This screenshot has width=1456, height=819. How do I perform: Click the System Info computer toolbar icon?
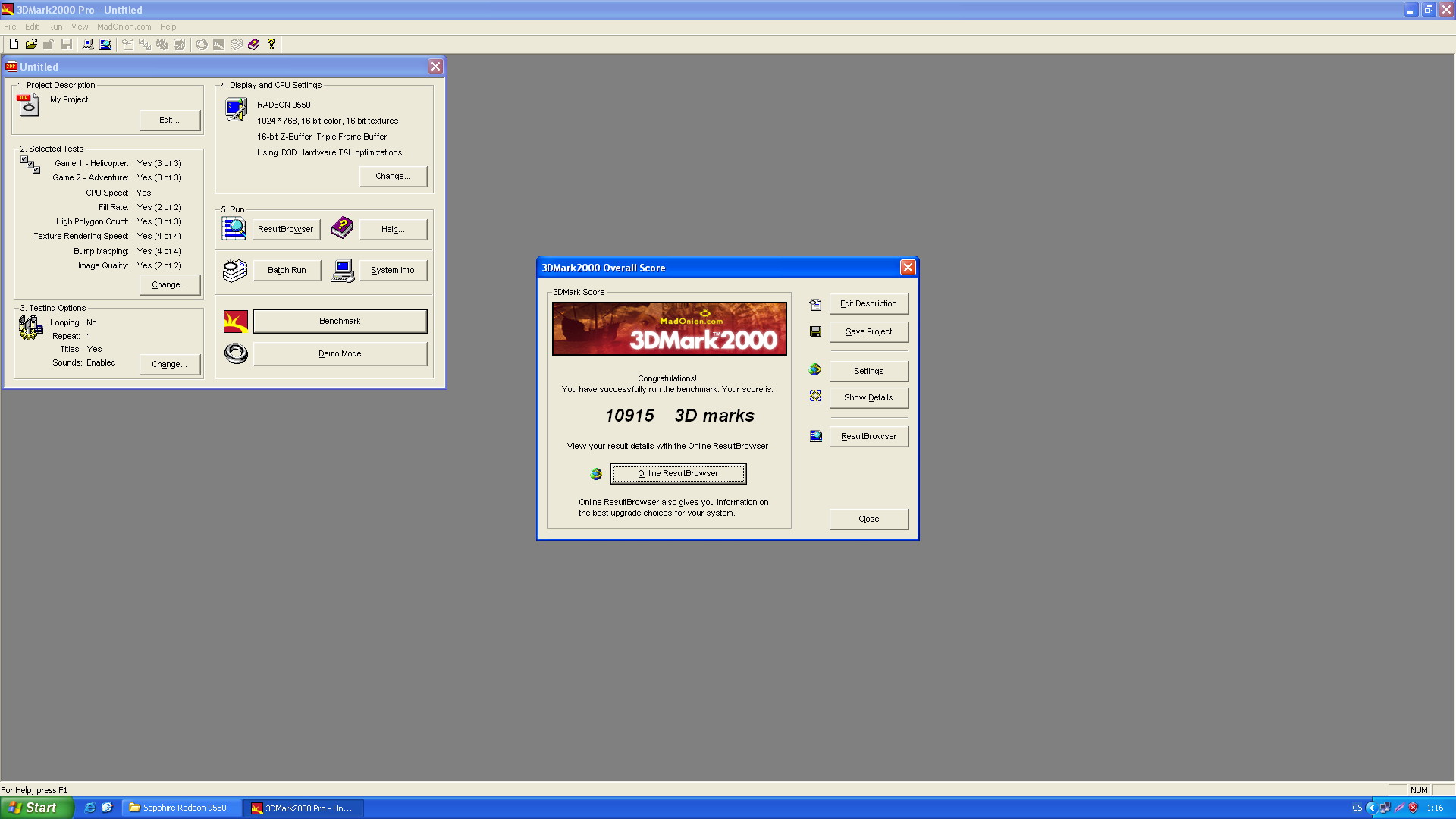pos(88,45)
